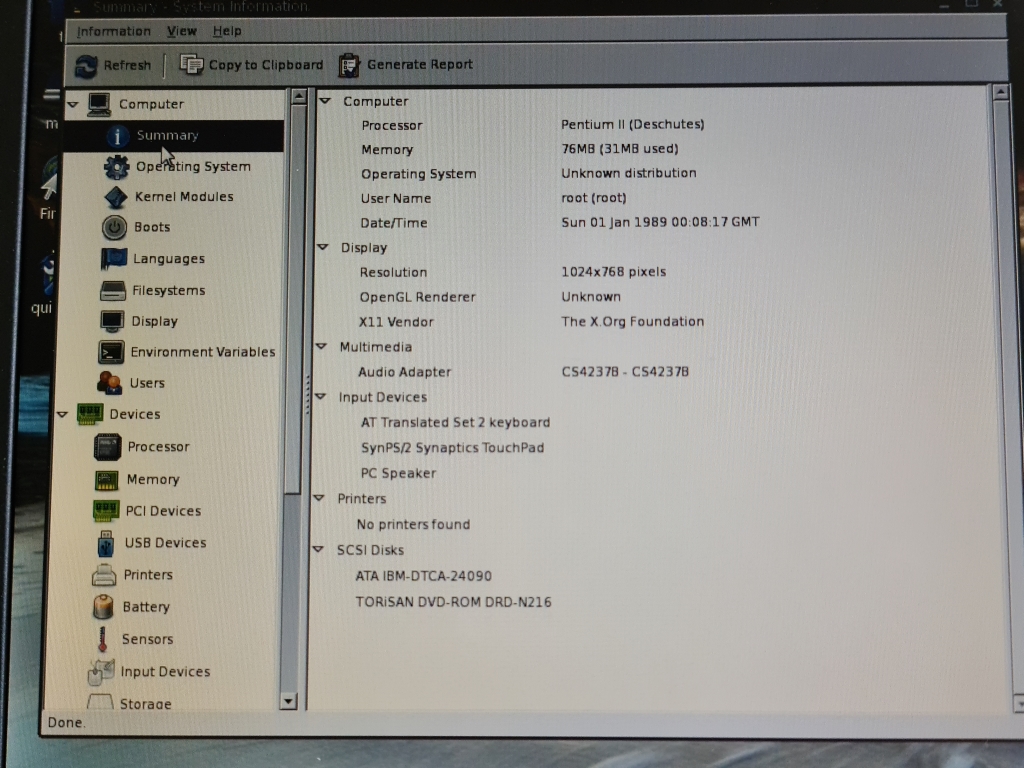Open the Operating System gear icon
This screenshot has width=1024, height=768.
pos(117,167)
